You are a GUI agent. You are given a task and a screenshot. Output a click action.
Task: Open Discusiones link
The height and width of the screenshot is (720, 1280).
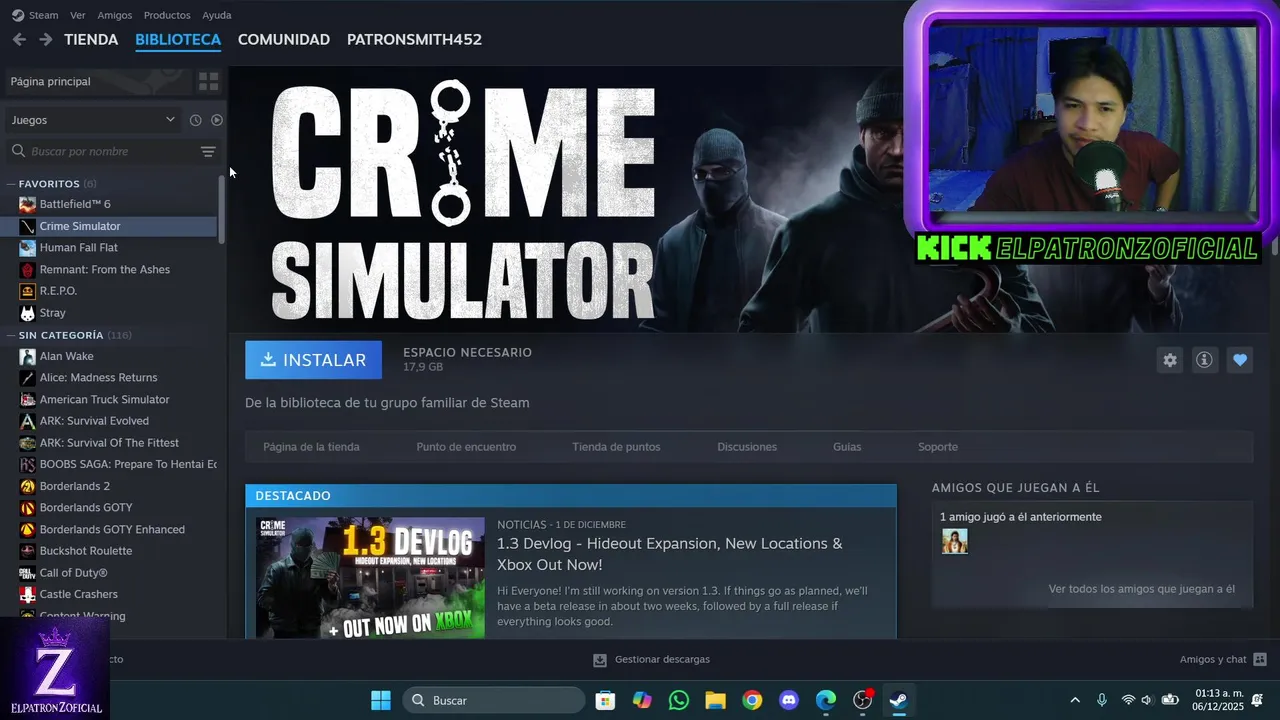coord(747,447)
